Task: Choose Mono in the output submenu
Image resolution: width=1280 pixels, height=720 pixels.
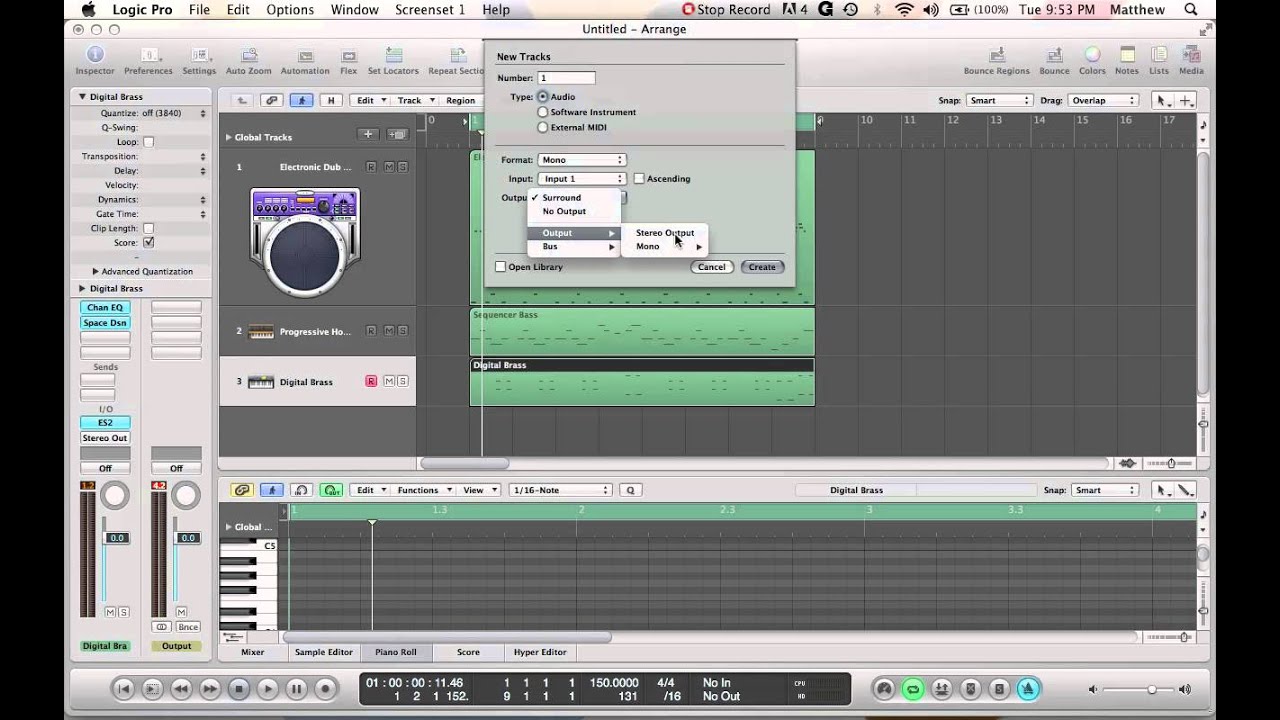Action: (664, 247)
